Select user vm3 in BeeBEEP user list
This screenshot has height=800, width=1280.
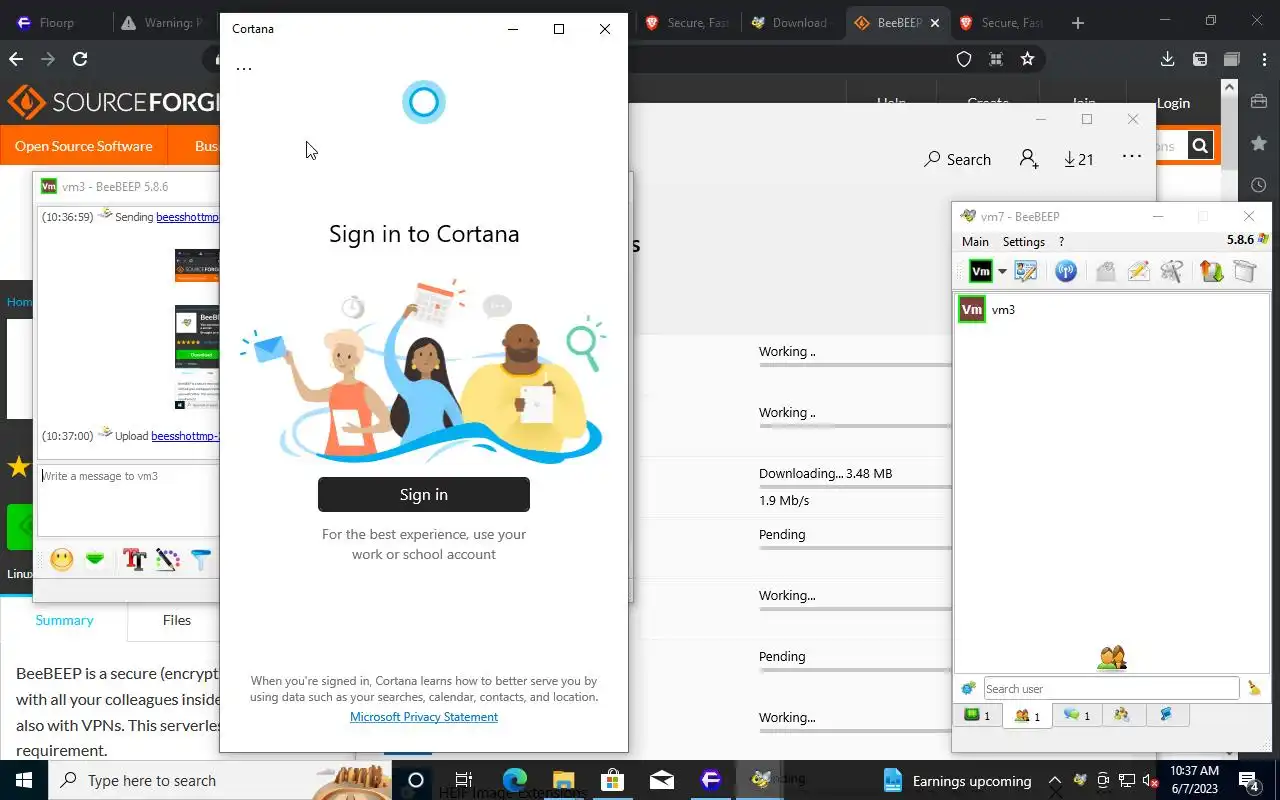pos(1003,310)
